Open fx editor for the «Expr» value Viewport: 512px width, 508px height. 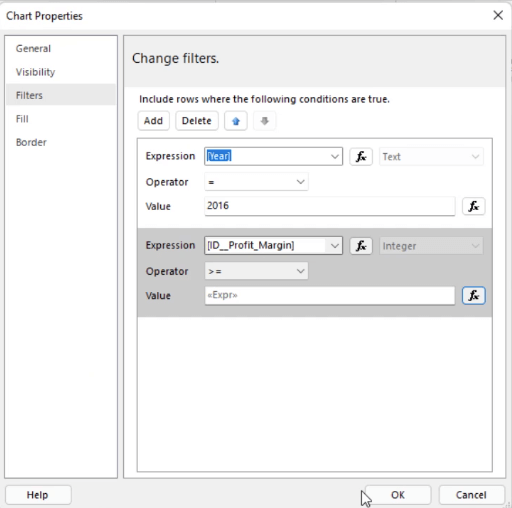tap(473, 295)
